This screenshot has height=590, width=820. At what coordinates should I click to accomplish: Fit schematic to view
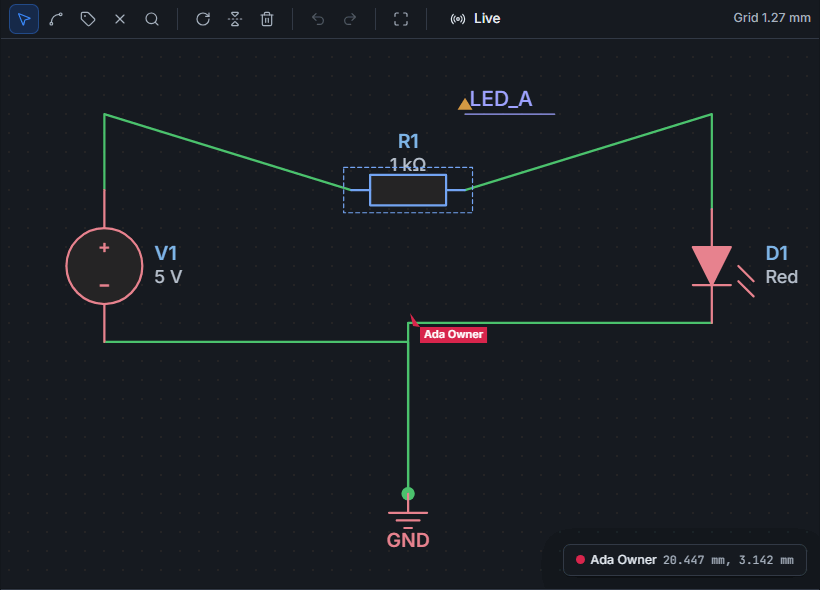[401, 19]
